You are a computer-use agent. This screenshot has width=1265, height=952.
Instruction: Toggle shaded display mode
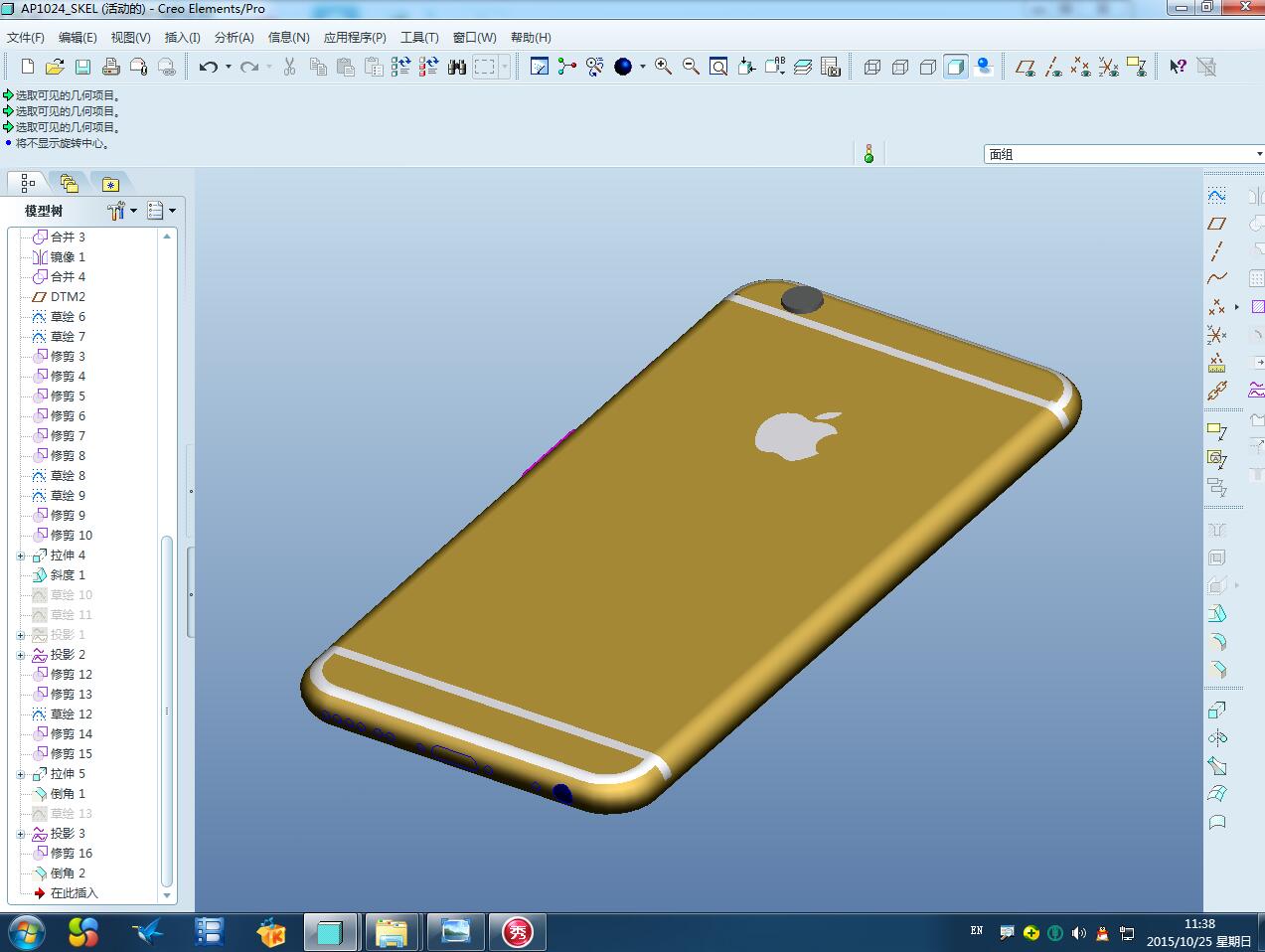point(956,67)
